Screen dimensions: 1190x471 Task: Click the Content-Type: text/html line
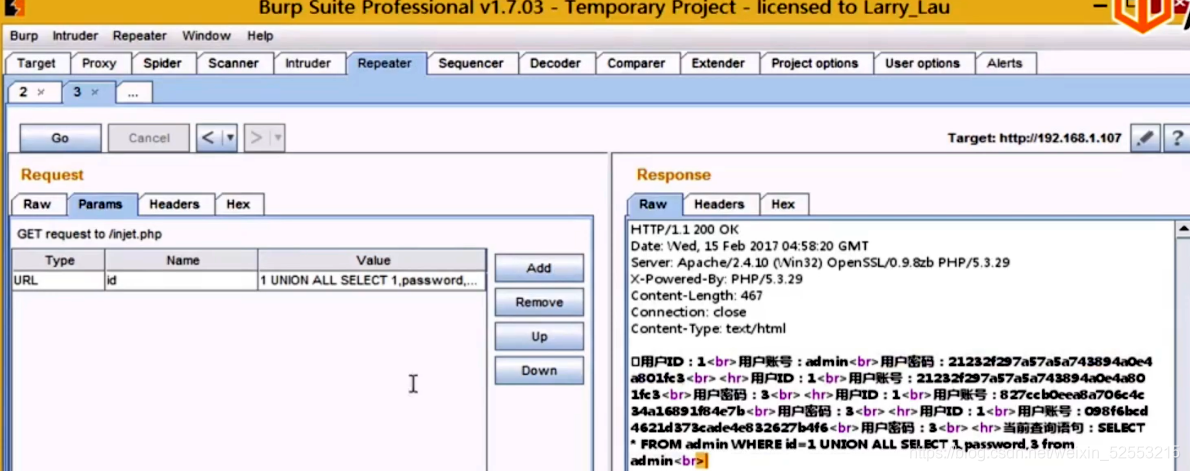tap(708, 329)
